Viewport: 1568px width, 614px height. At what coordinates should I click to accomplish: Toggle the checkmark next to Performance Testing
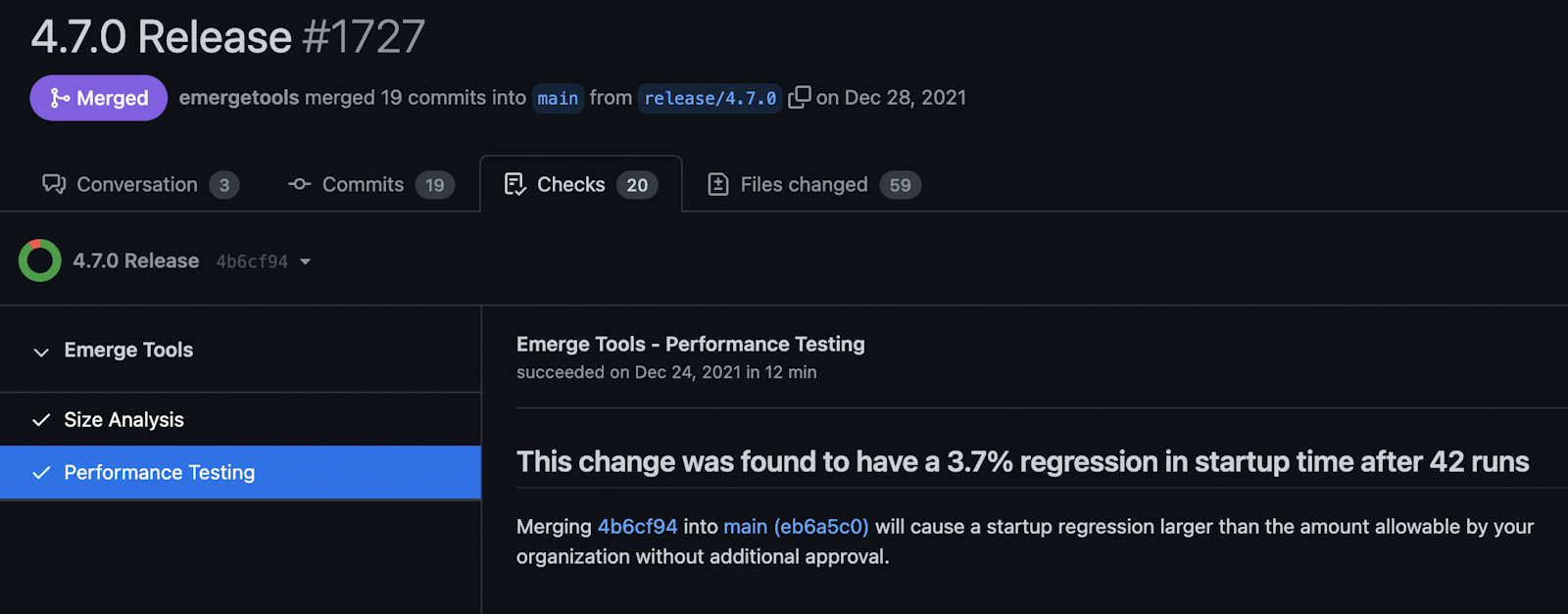pos(40,472)
